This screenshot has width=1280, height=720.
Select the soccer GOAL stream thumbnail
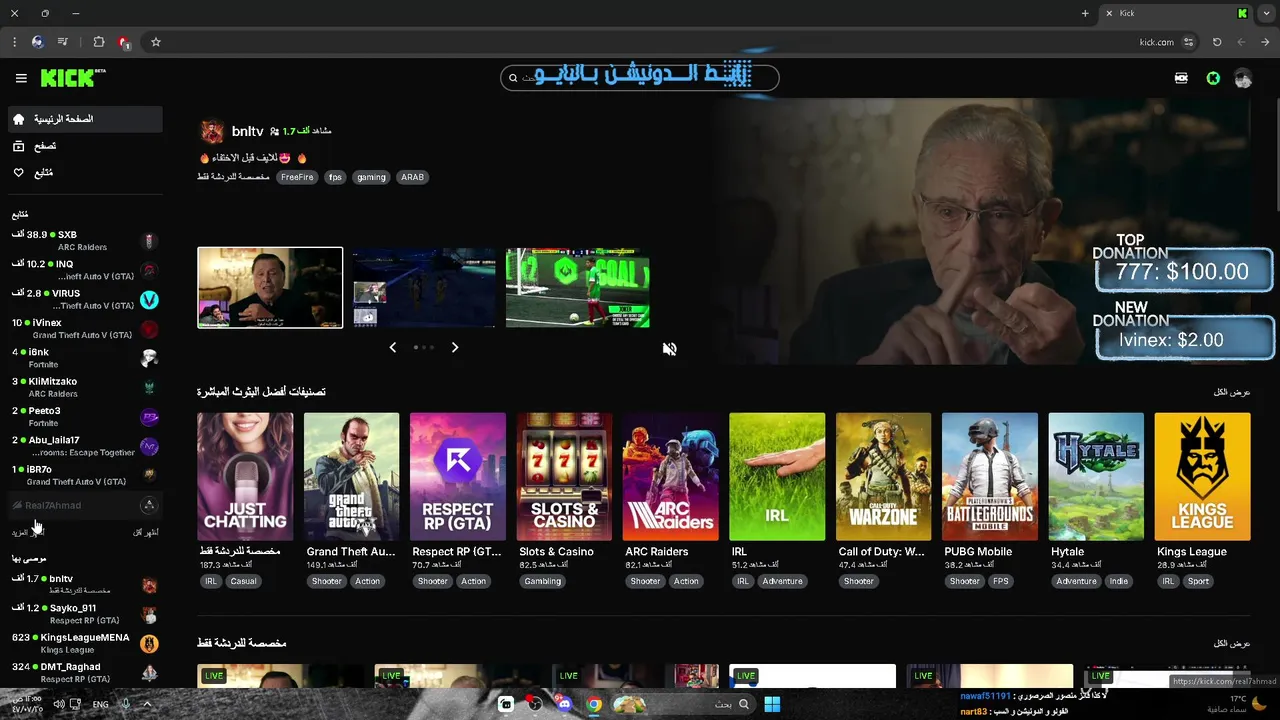[x=578, y=288]
